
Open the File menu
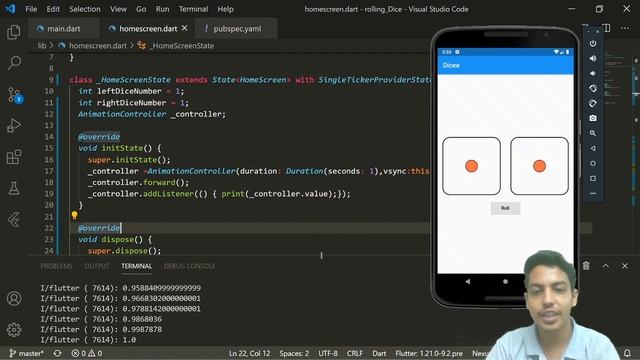coord(31,9)
